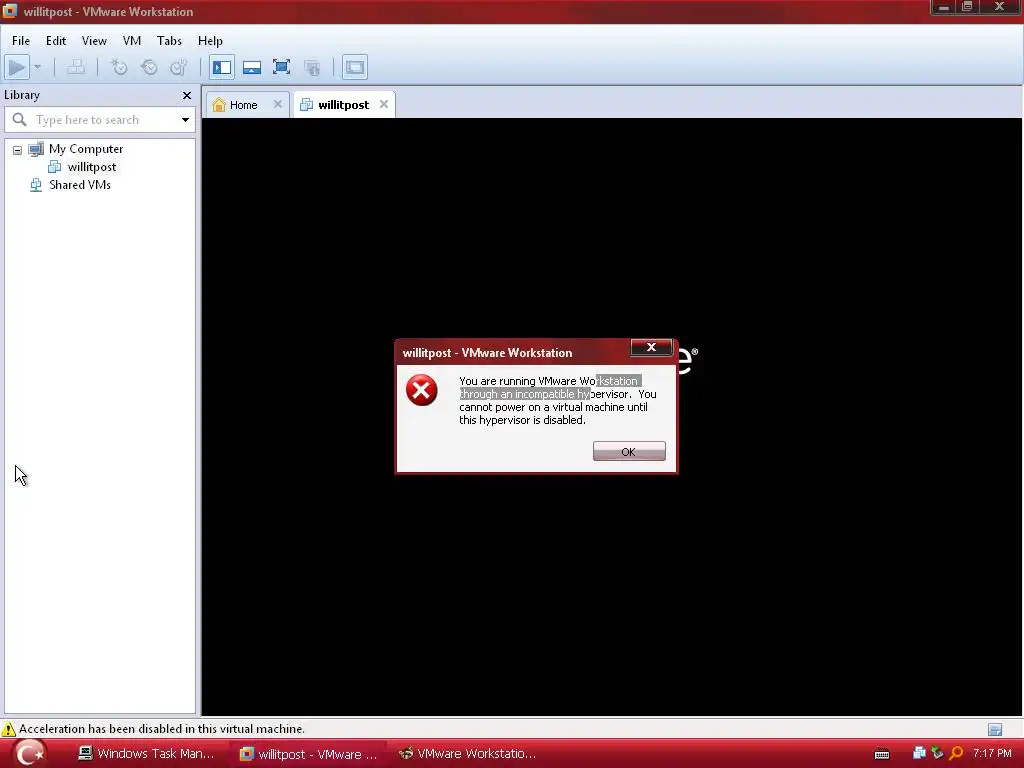Click the orange magnifier tray icon
Screen dimensions: 1024x768
coord(956,753)
